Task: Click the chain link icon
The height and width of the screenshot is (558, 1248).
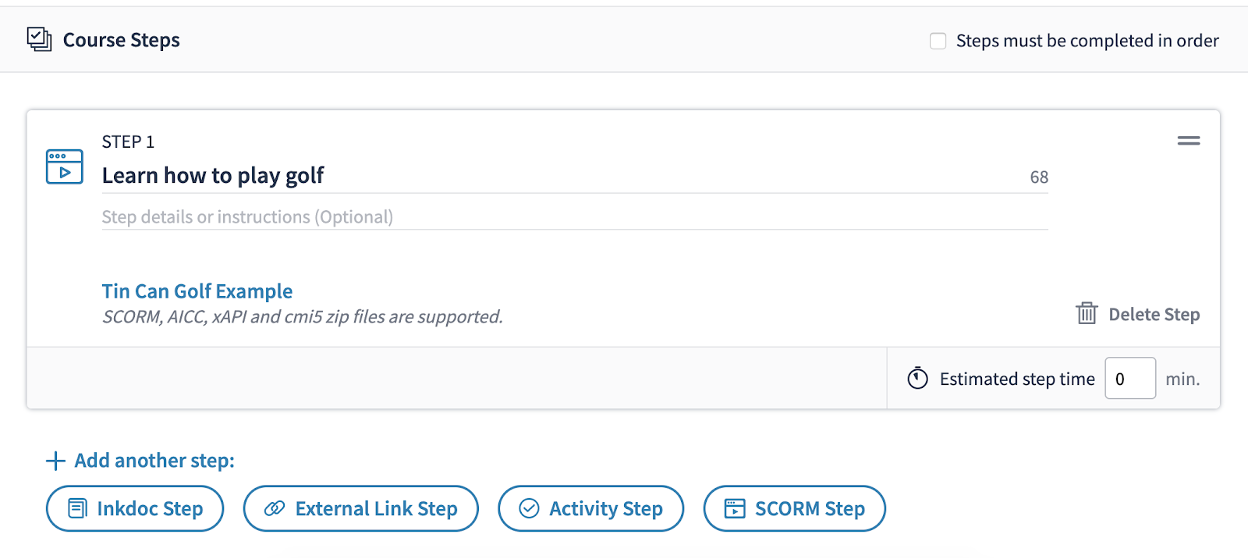Action: click(x=274, y=509)
